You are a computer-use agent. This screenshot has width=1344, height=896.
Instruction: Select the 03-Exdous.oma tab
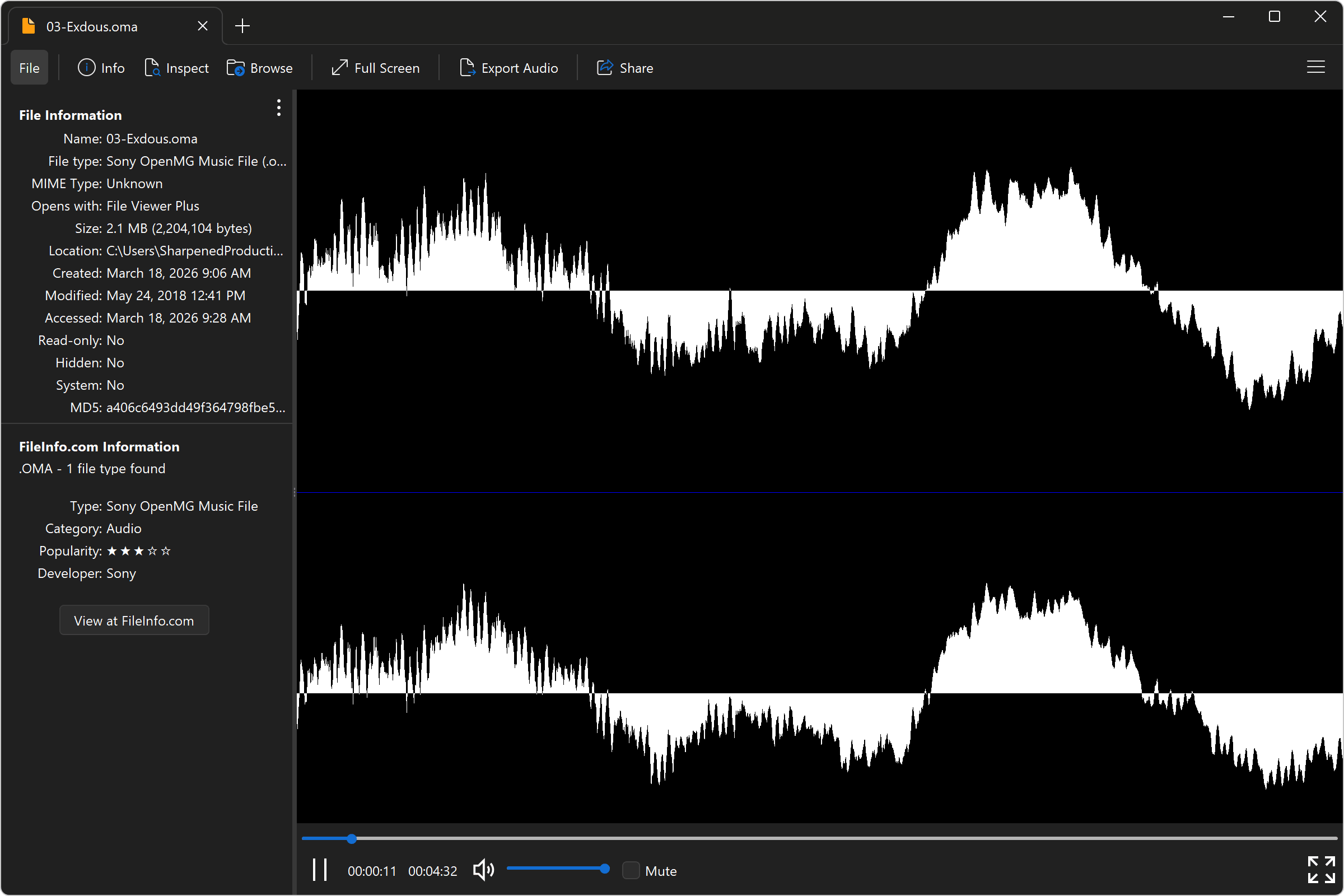point(114,26)
